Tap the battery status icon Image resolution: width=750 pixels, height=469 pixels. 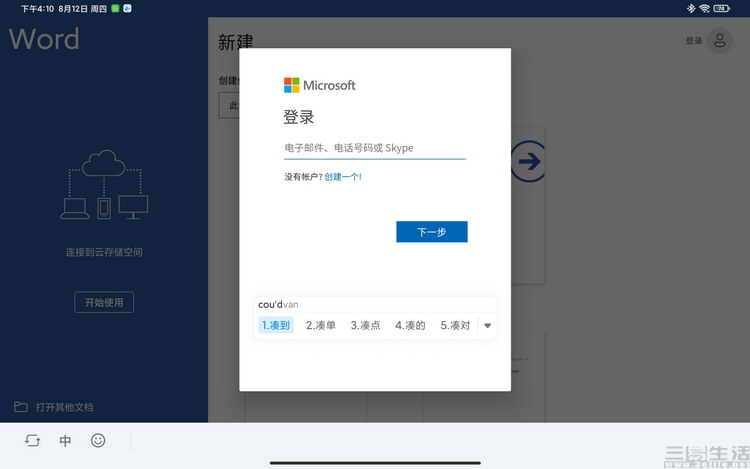pyautogui.click(x=721, y=8)
